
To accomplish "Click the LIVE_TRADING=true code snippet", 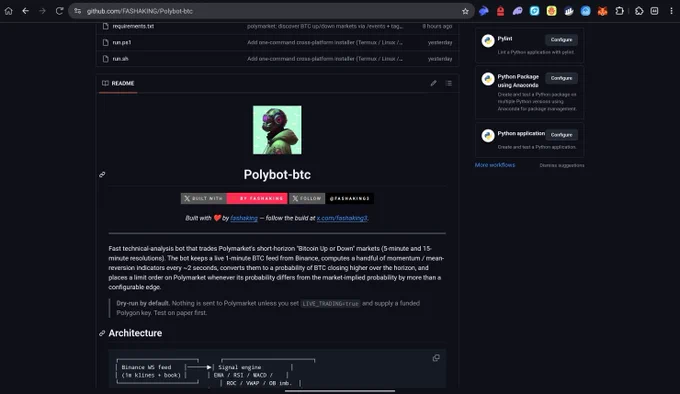I will 330,304.
